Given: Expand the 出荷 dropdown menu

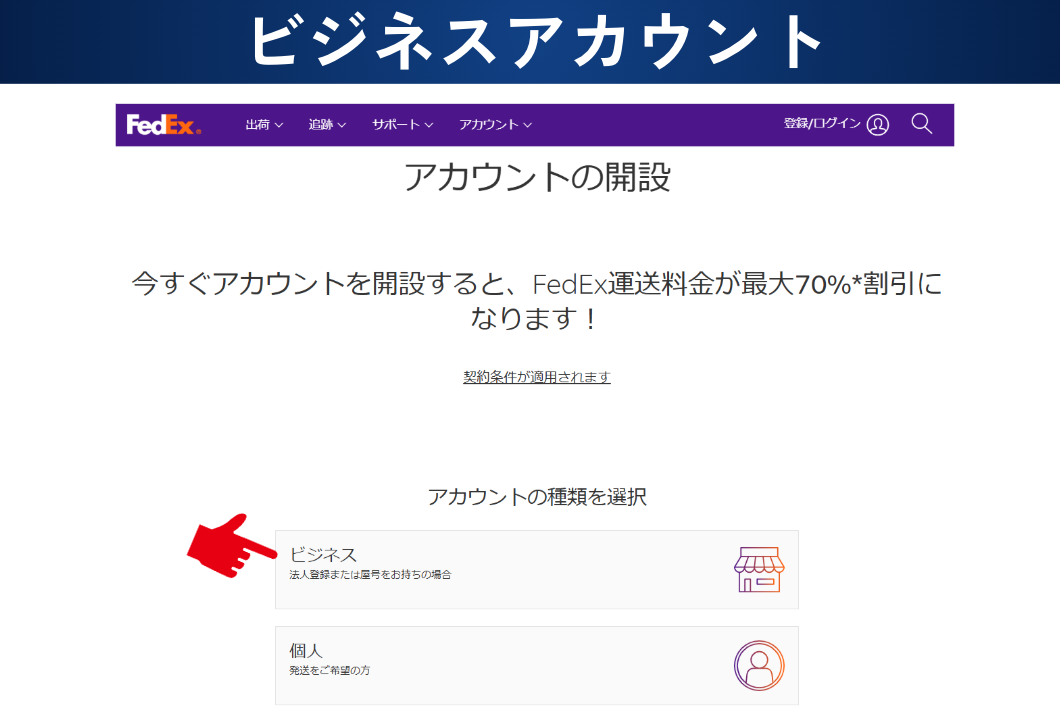Looking at the screenshot, I should tap(264, 124).
